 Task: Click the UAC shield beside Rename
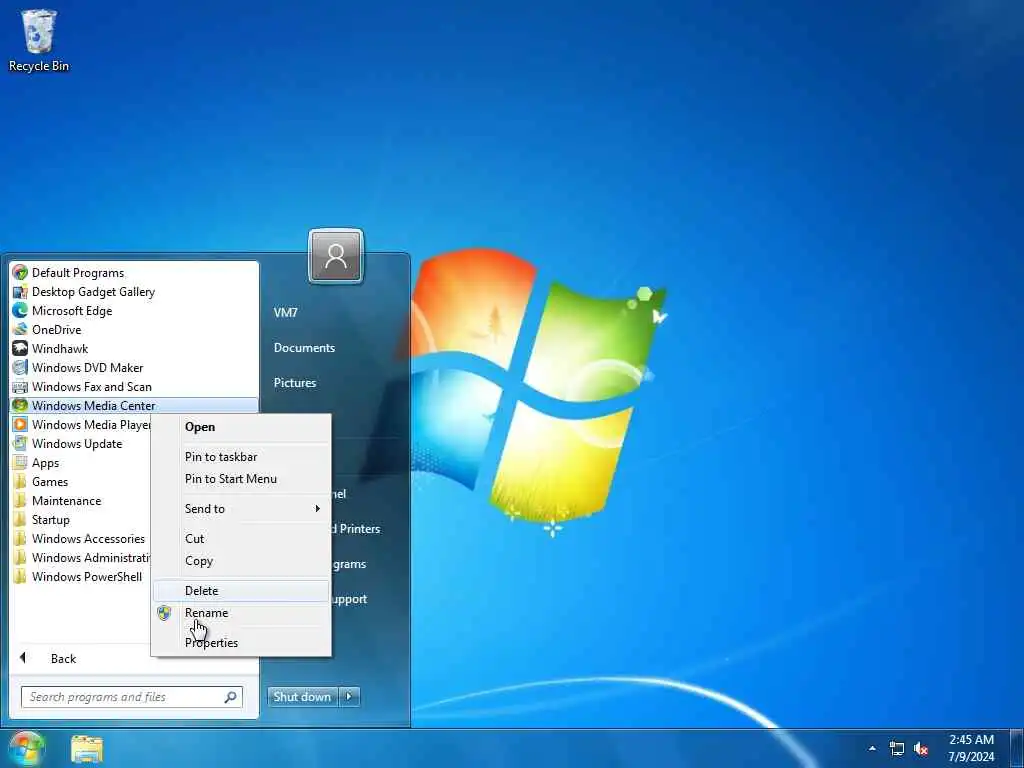(164, 613)
